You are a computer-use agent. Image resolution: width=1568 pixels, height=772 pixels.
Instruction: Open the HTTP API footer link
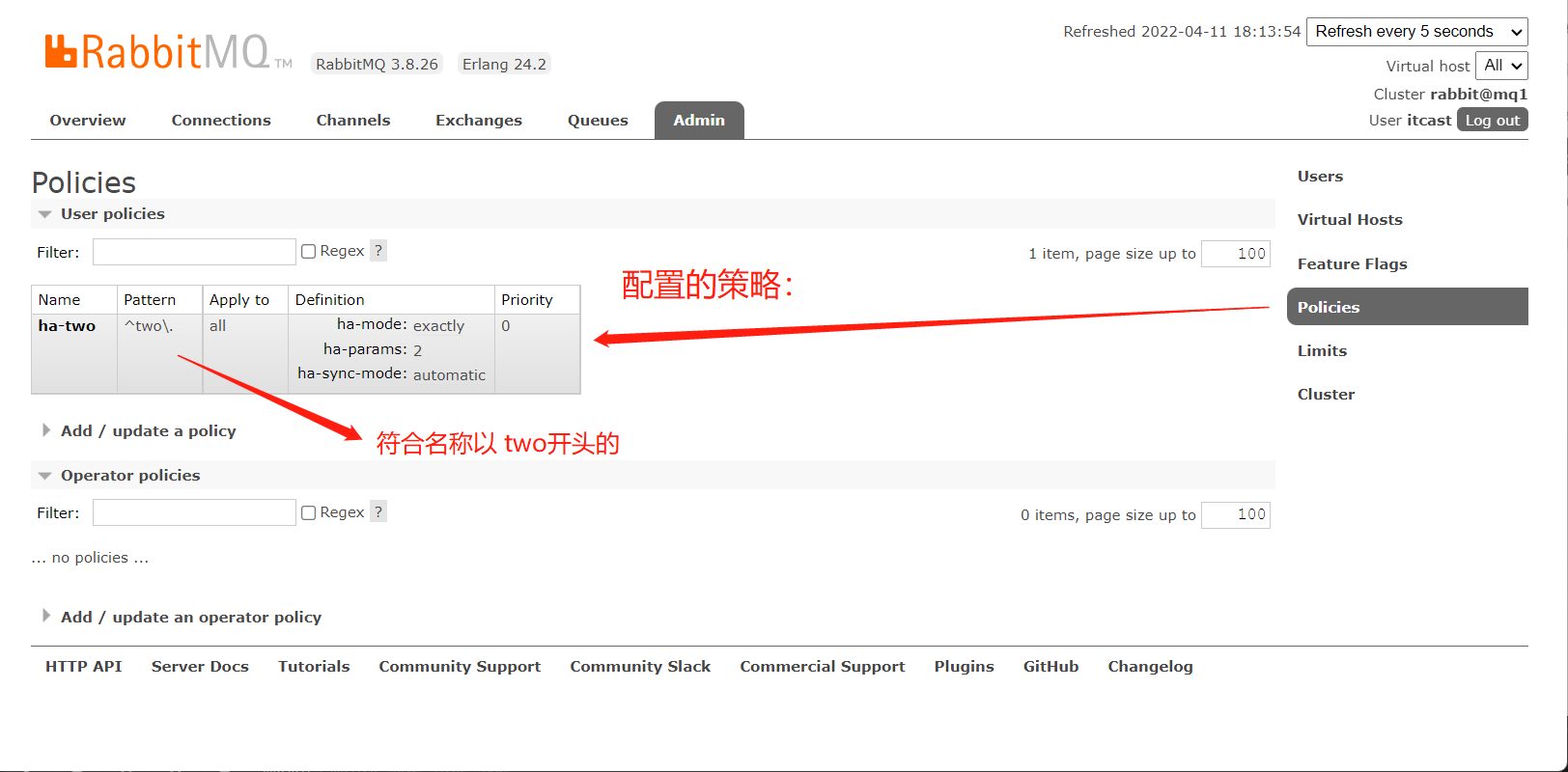coord(84,667)
